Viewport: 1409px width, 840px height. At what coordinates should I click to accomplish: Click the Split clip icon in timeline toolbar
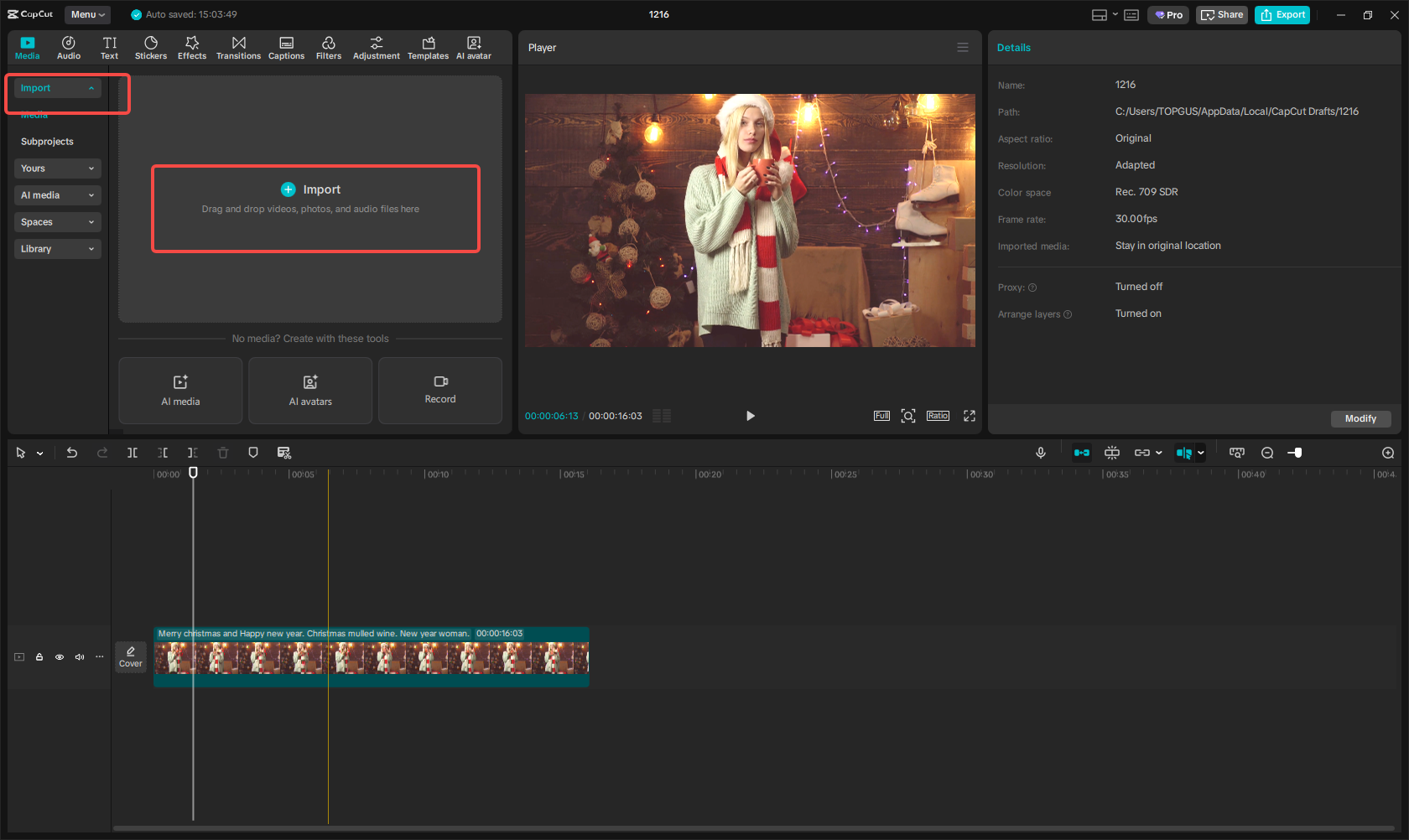pos(133,453)
